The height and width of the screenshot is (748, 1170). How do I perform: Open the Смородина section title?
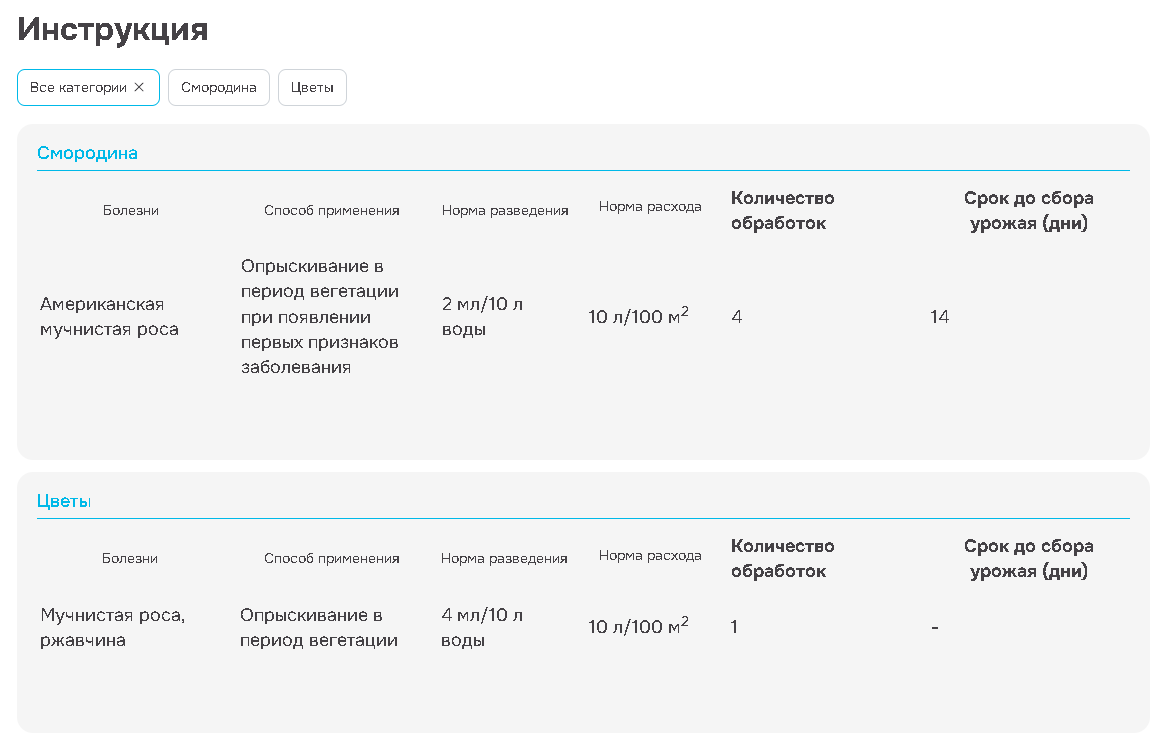[87, 153]
